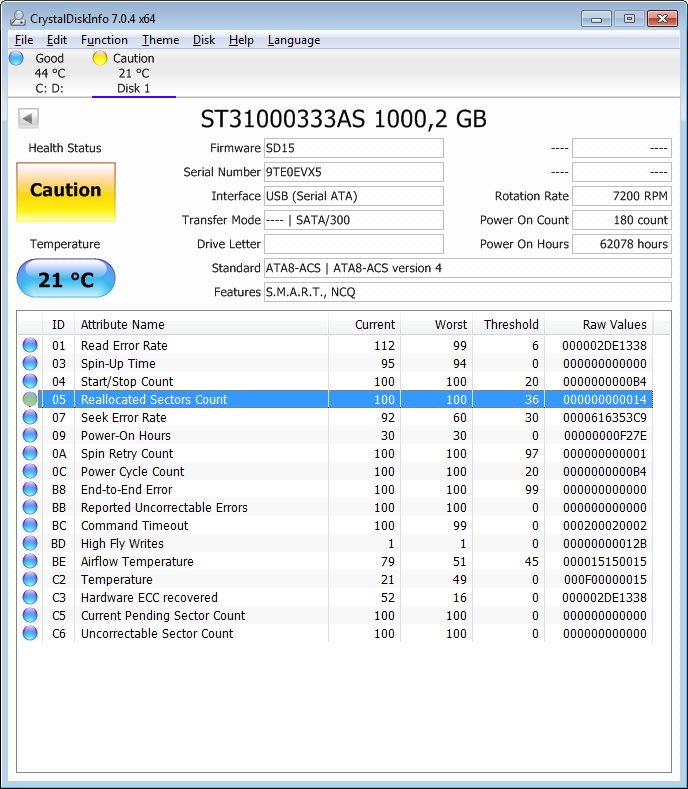
Task: Click the Features field S.M.A.R.T., NCQ
Action: click(468, 292)
